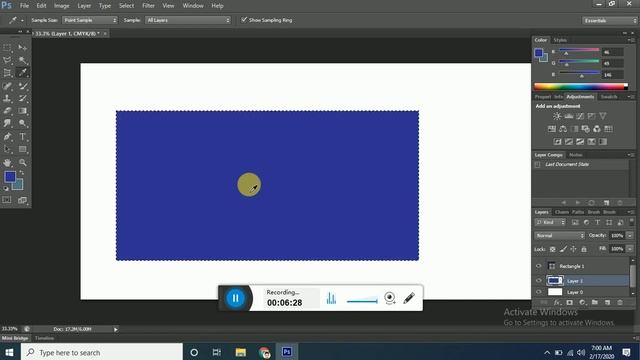Select the Eyedropper tool in toolbox
The height and width of the screenshot is (360, 640).
pos(22,73)
